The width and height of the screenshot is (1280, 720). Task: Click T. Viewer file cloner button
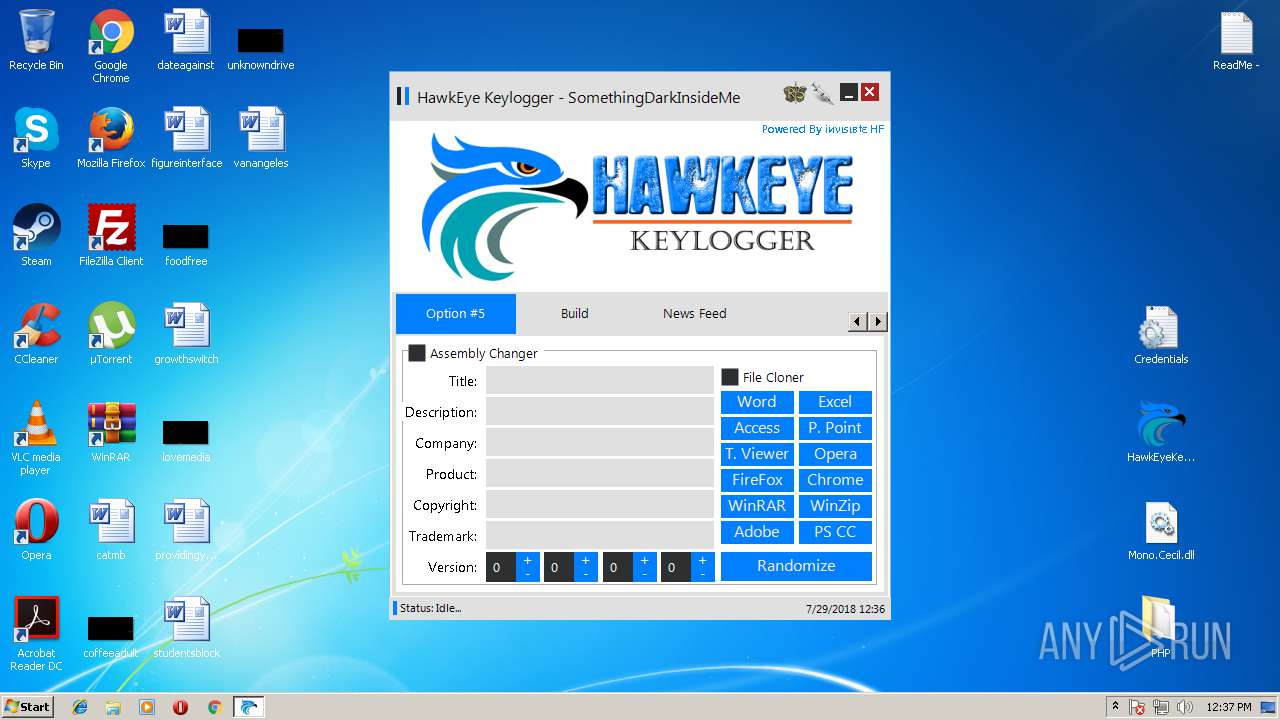tap(757, 454)
